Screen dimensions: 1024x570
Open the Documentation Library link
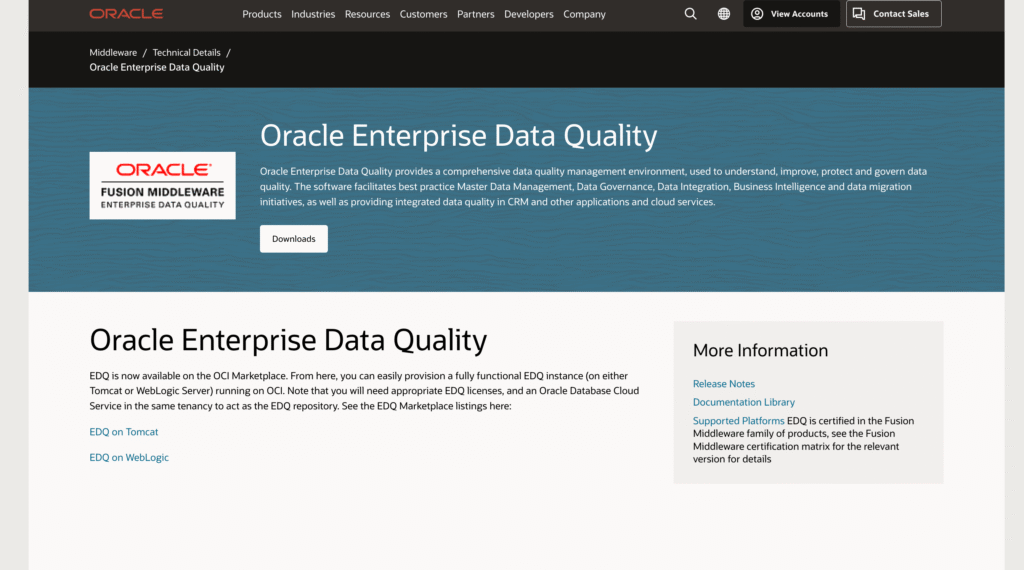point(744,402)
